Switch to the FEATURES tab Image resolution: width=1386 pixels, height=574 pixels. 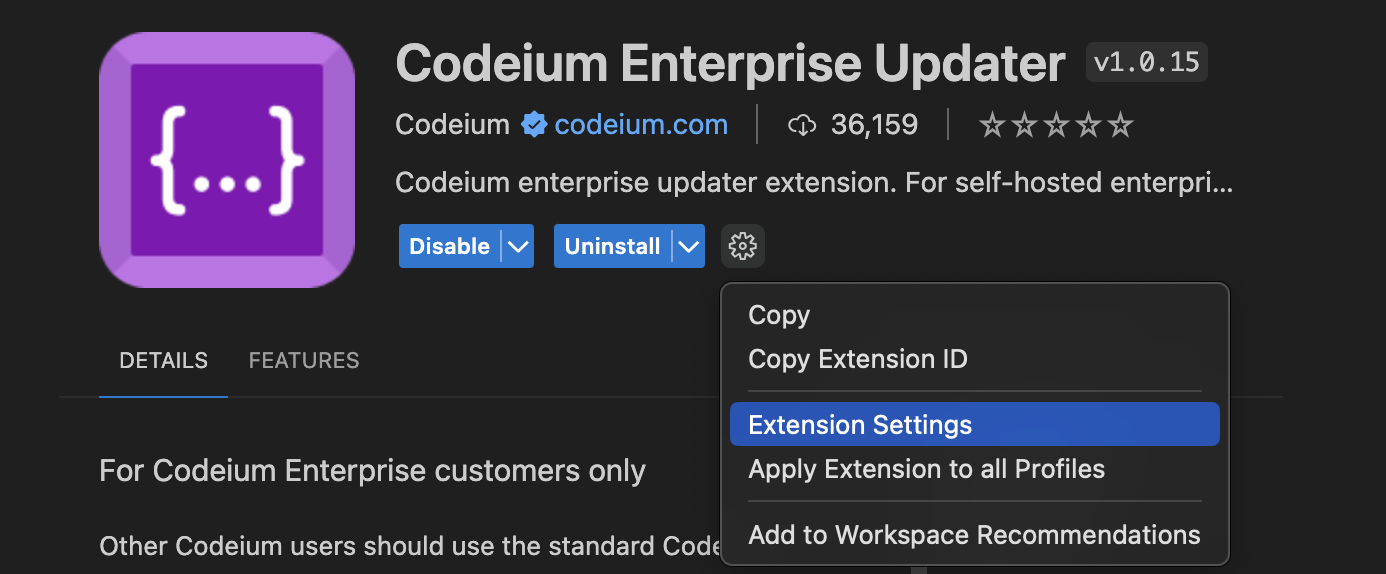pyautogui.click(x=304, y=360)
